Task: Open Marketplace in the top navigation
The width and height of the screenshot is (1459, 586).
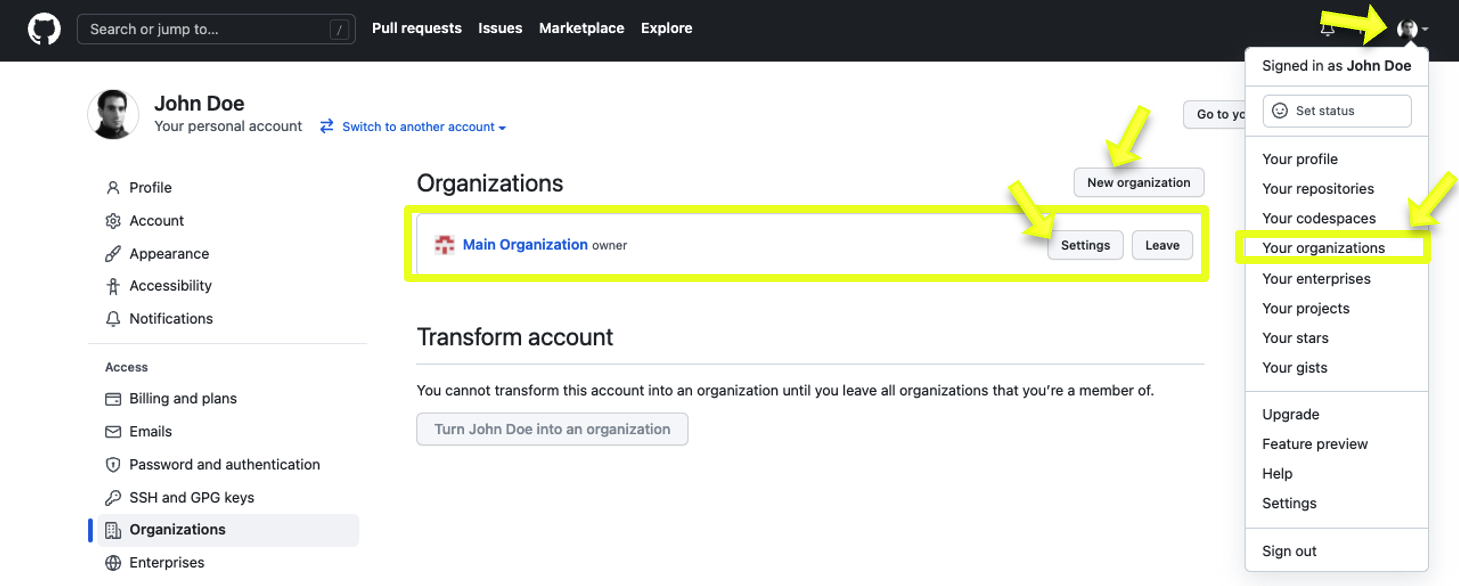Action: (582, 28)
